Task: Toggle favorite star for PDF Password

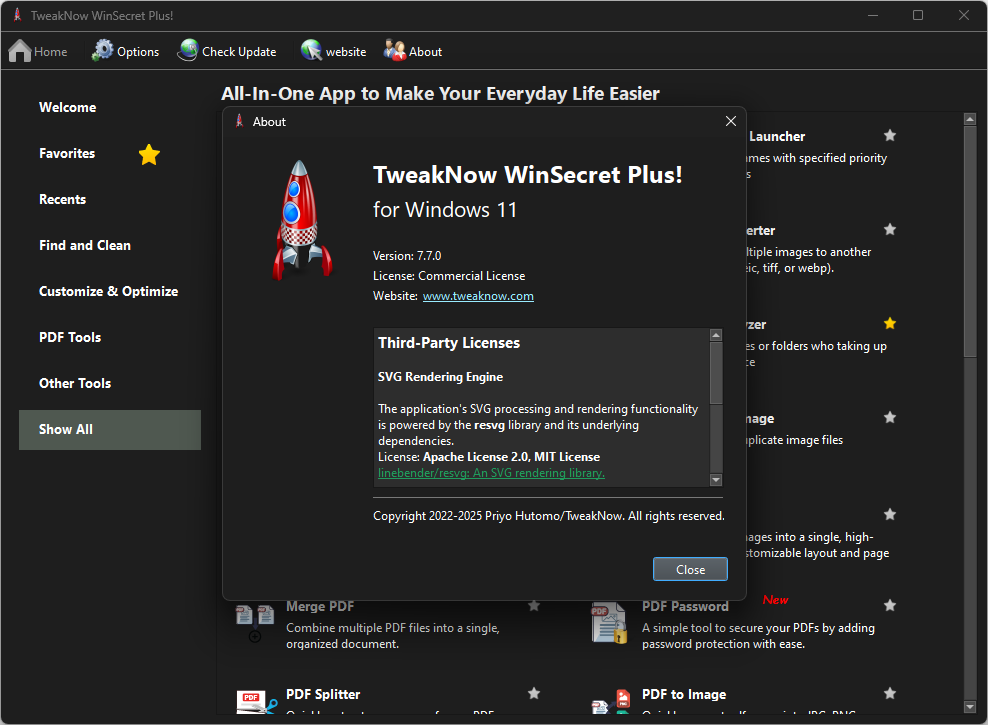Action: click(890, 605)
